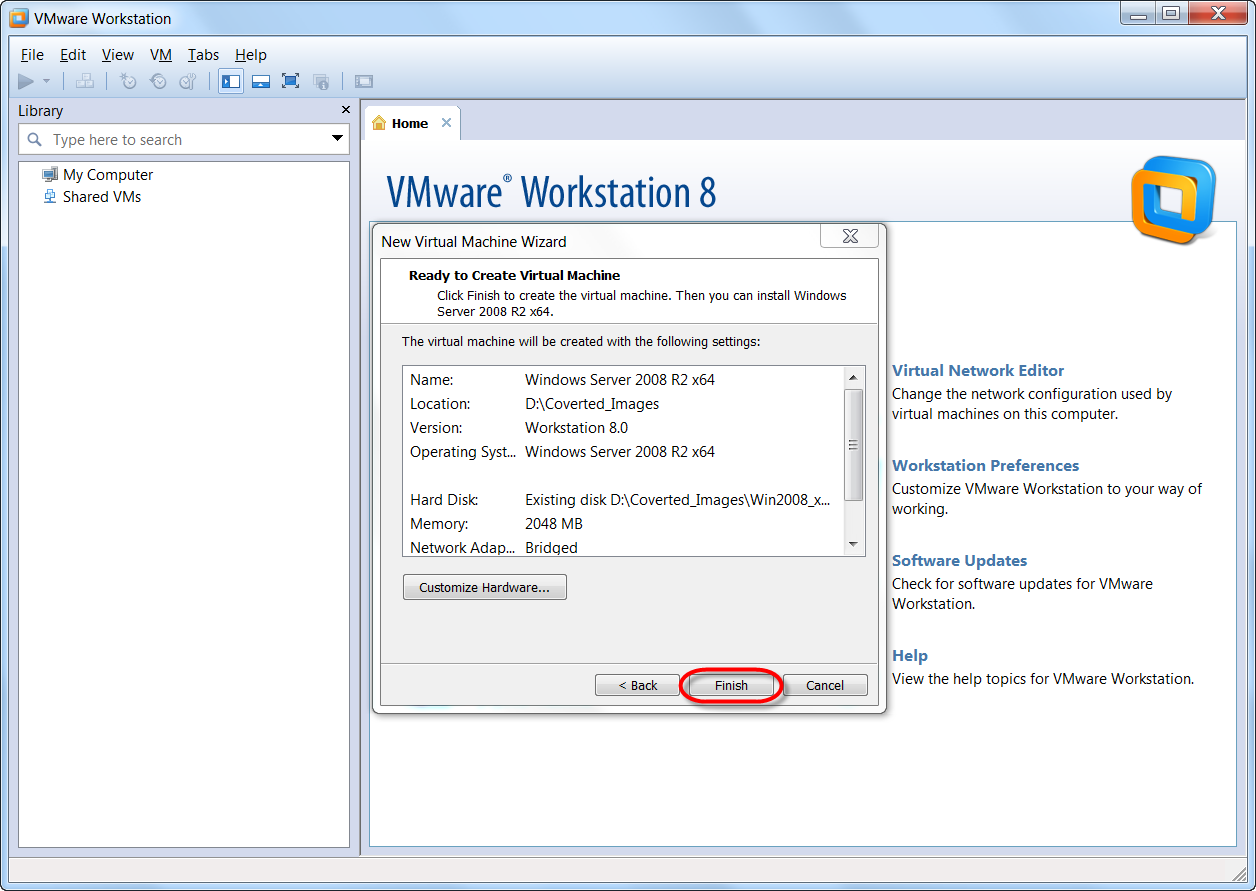The width and height of the screenshot is (1256, 891).
Task: Toggle the Show Library sidebar icon
Action: [x=231, y=81]
